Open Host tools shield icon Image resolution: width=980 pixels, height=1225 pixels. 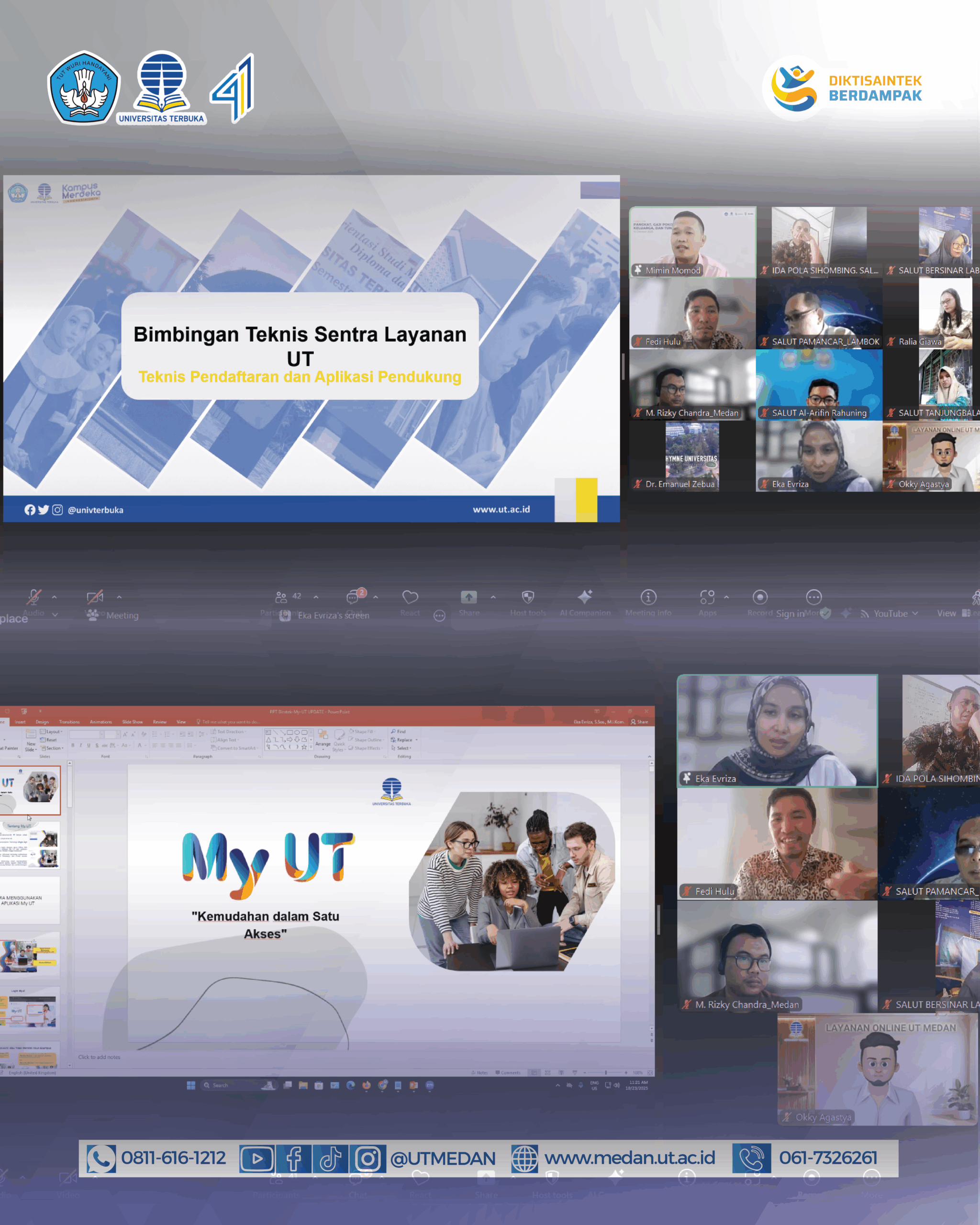point(528,597)
